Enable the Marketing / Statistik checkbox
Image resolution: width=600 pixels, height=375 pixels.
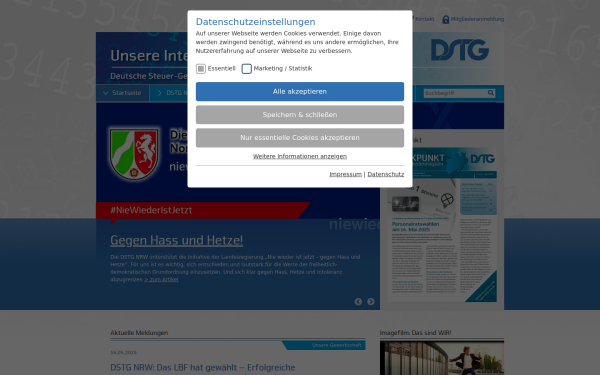(246, 68)
